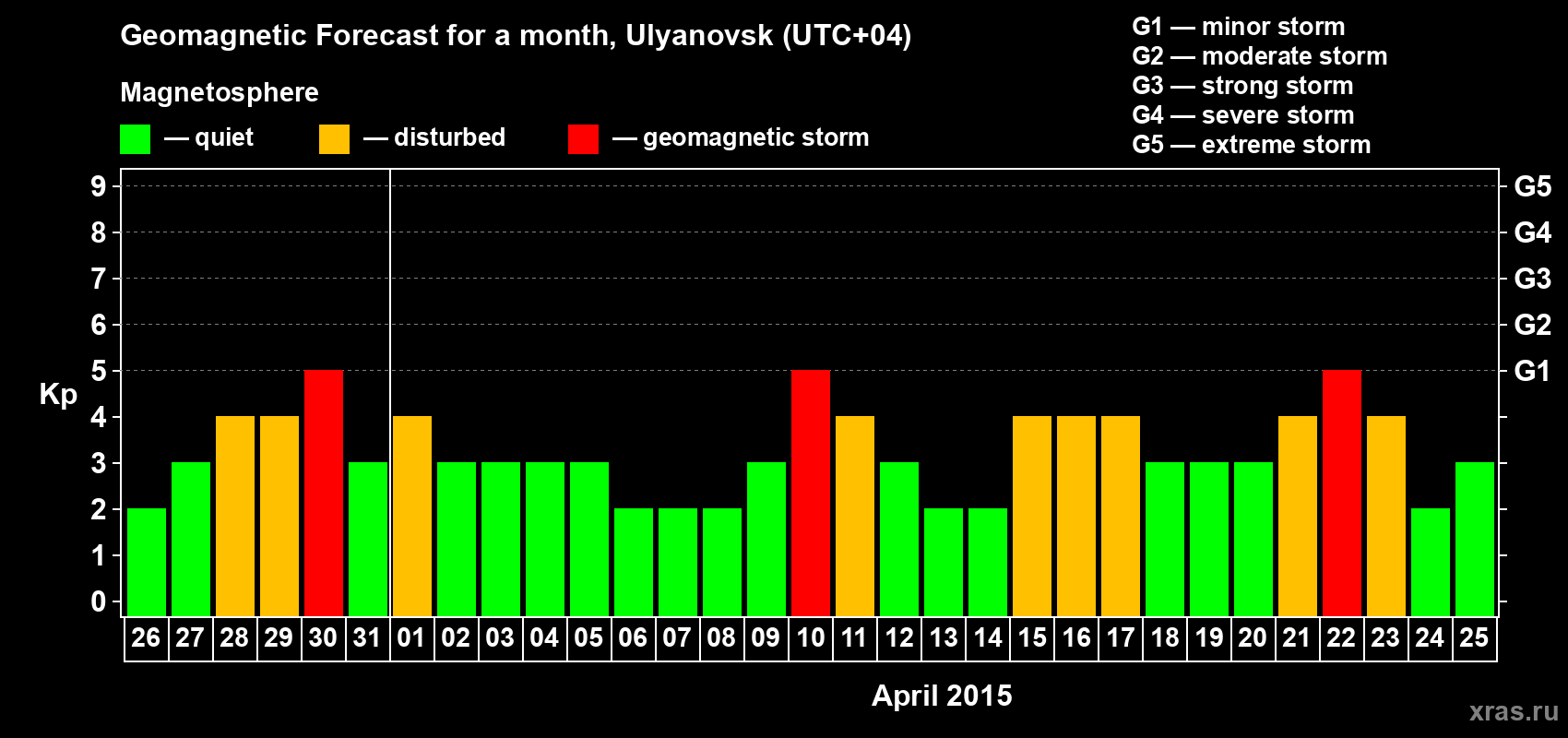Screen dimensions: 1568x738
Task: Click 'G4 — severe storm' legend line
Action: (1243, 115)
